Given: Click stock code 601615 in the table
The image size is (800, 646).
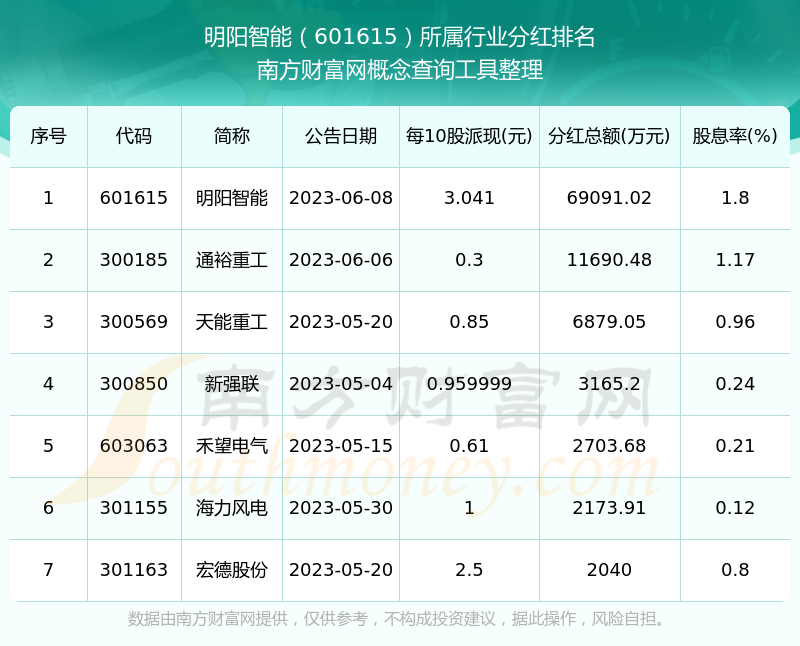Looking at the screenshot, I should [x=134, y=198].
